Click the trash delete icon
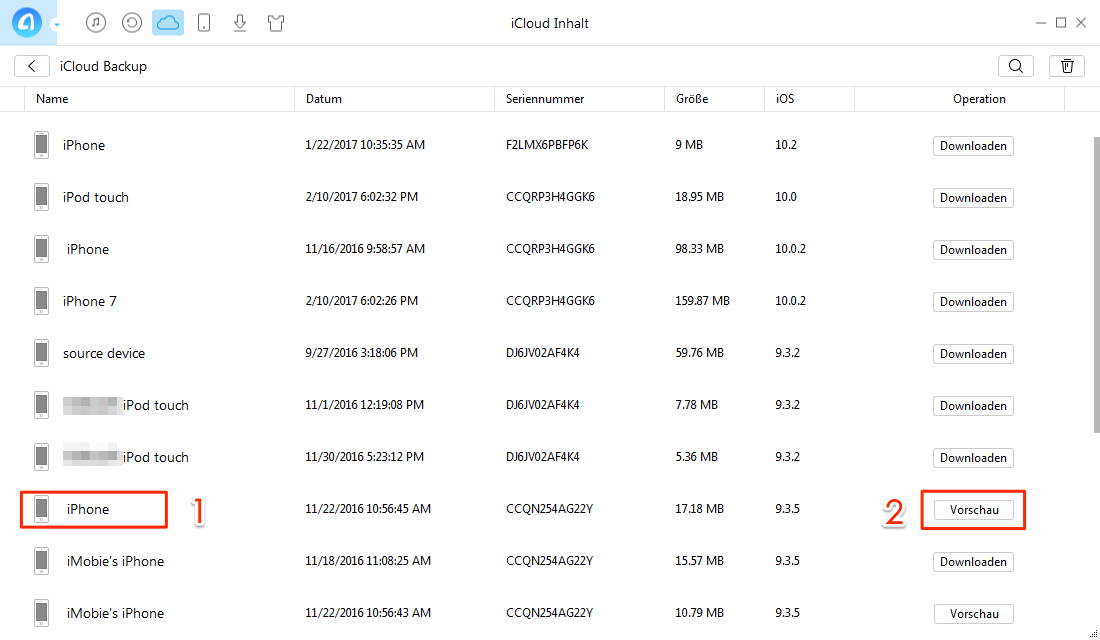This screenshot has width=1100, height=640. (x=1067, y=66)
